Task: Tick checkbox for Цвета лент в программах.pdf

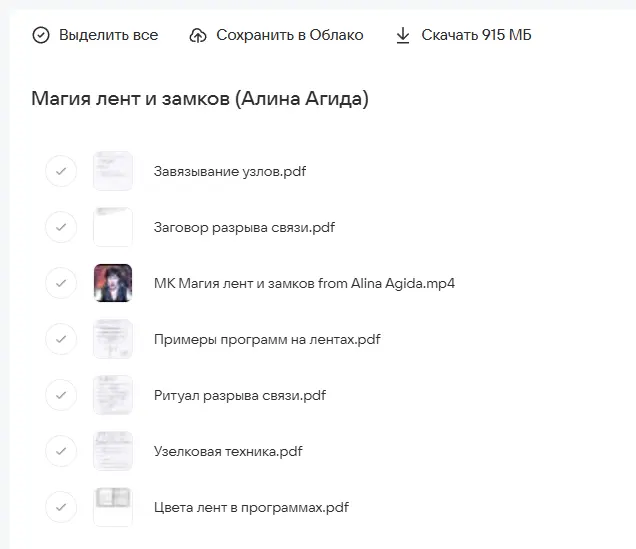Action: pyautogui.click(x=61, y=507)
